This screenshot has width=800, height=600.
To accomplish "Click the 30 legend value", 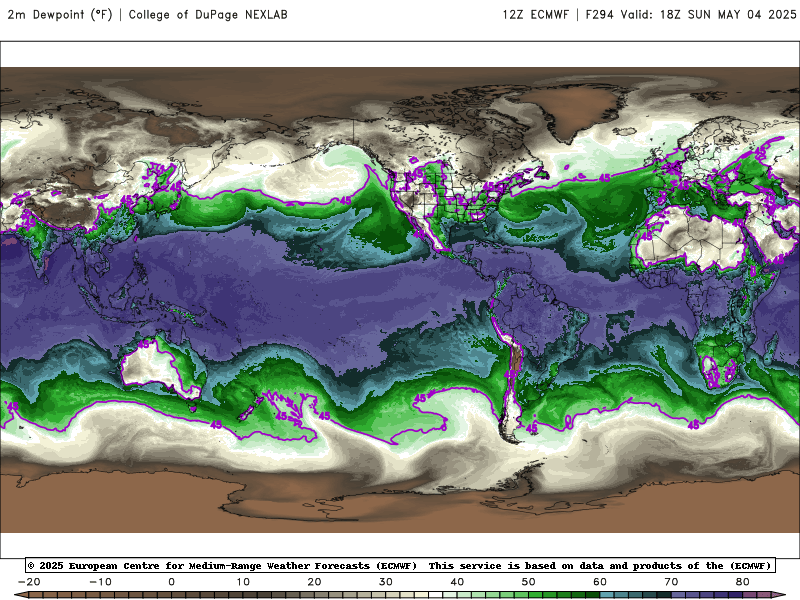I will click(386, 582).
